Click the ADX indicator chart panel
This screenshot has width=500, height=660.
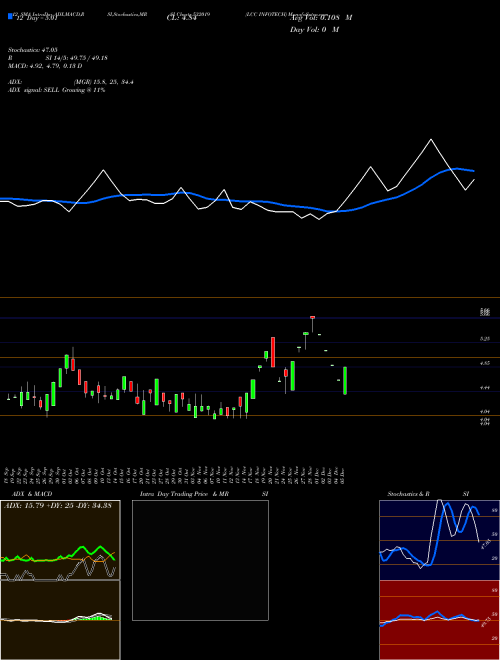coord(60,540)
